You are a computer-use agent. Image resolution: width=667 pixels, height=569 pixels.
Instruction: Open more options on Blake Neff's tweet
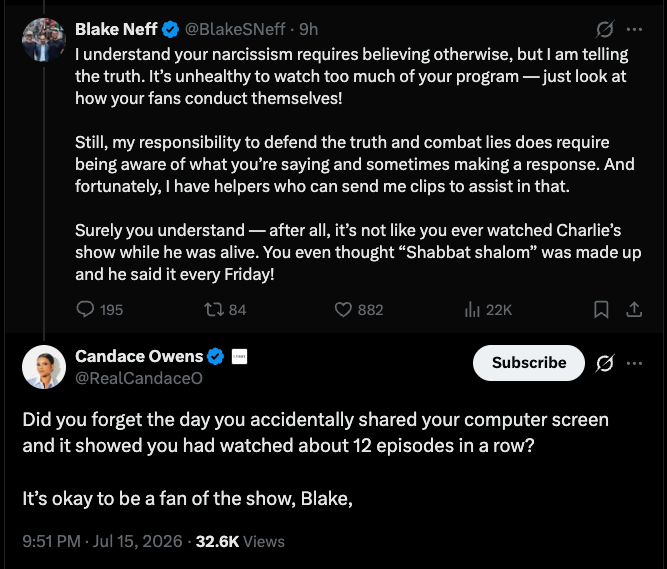[x=634, y=29]
